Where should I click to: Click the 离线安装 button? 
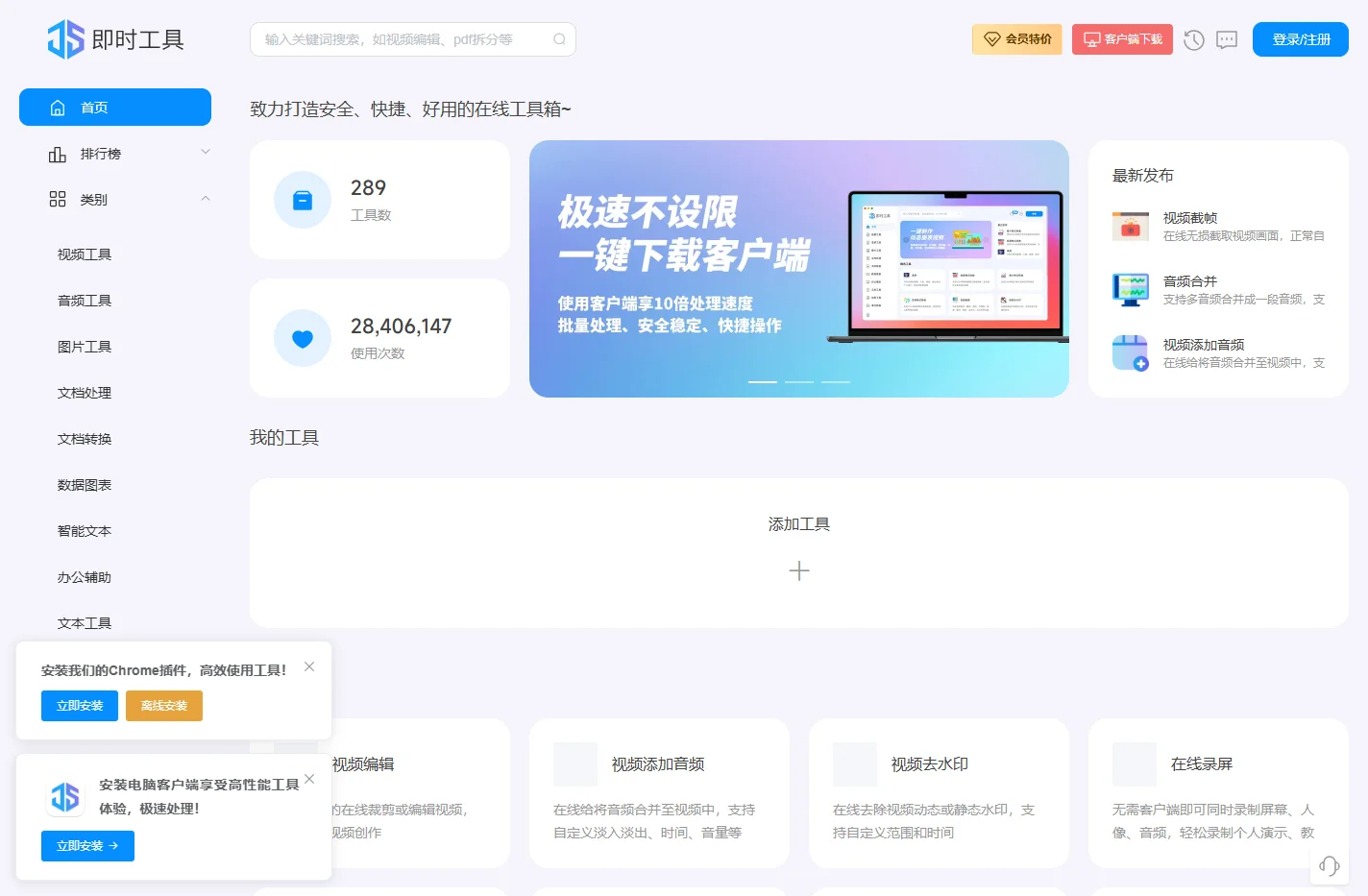pyautogui.click(x=164, y=706)
